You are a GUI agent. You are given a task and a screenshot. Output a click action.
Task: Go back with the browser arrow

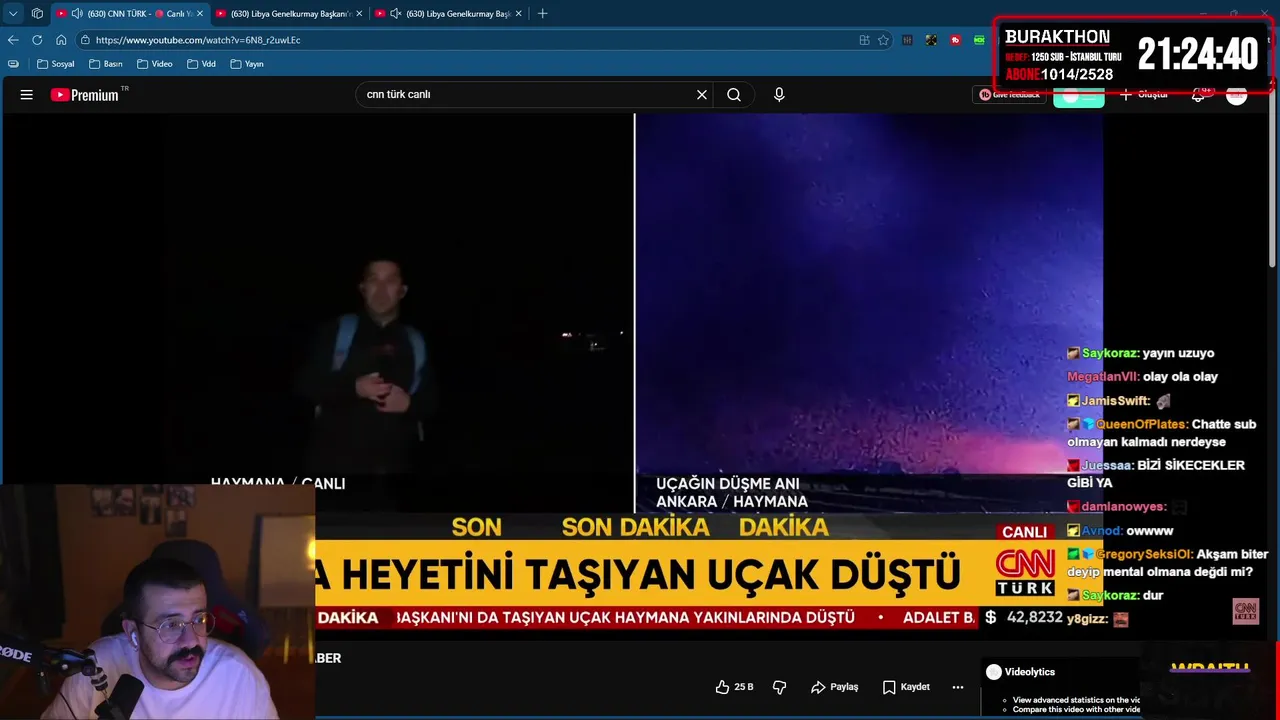tap(13, 40)
